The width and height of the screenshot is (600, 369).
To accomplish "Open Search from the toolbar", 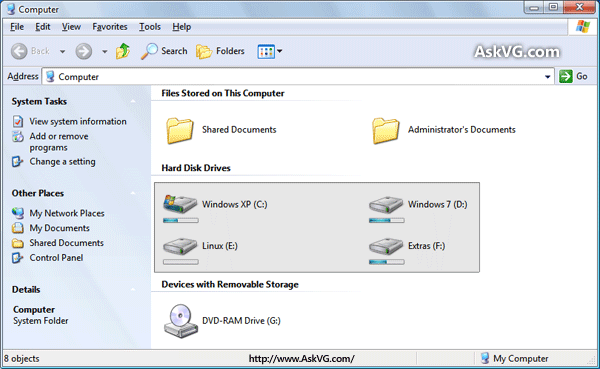I will 164,51.
